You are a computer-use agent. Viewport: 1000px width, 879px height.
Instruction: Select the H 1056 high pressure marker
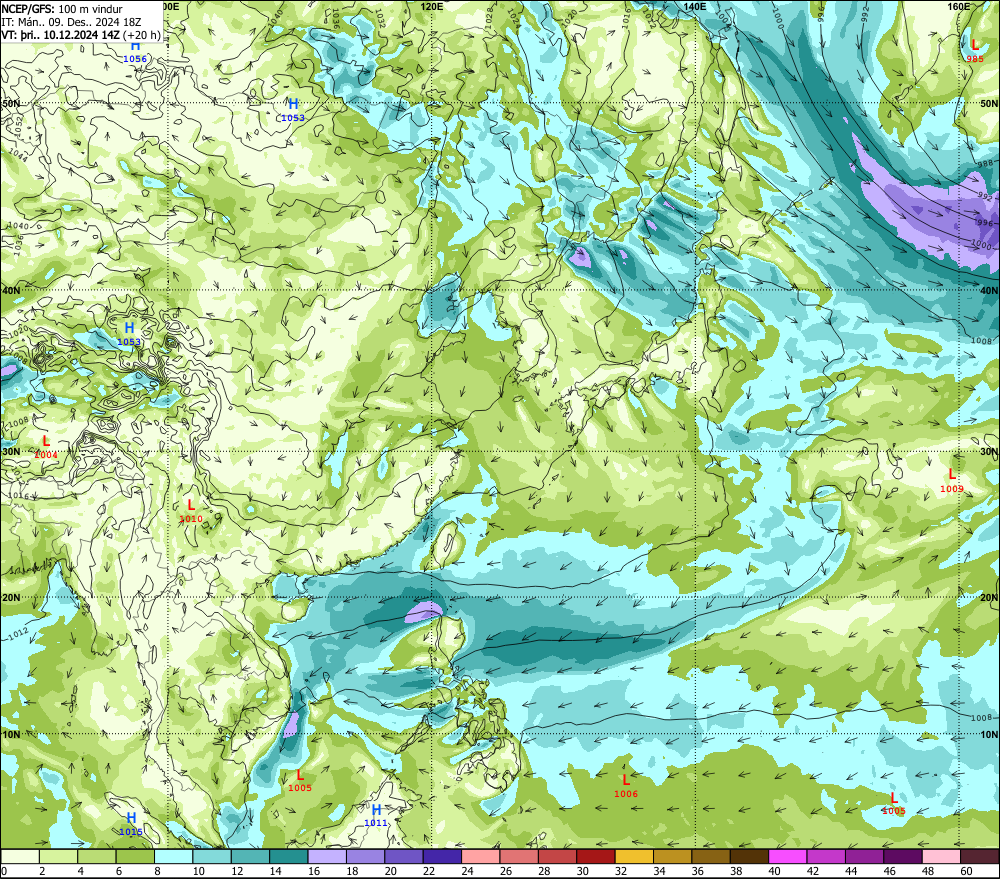pos(135,52)
